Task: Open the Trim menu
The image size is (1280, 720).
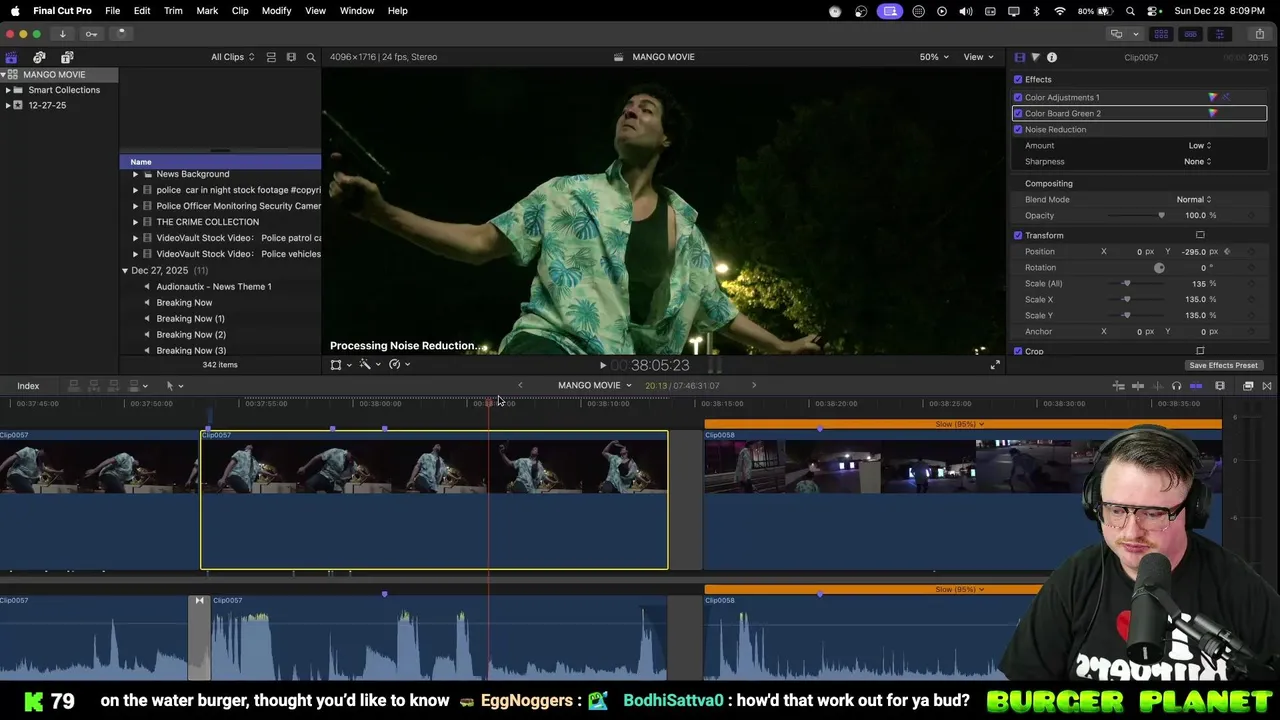Action: coord(173,11)
